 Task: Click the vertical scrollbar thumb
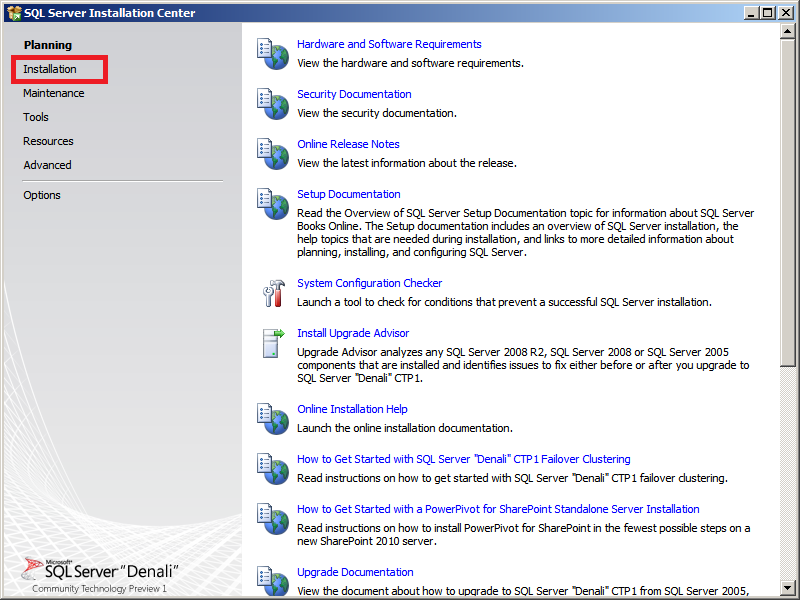point(787,203)
